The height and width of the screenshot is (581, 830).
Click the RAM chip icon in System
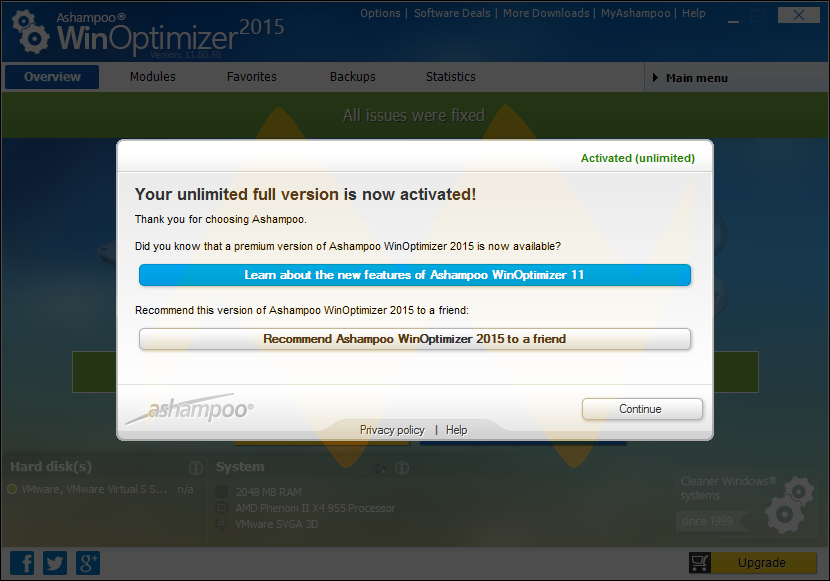(x=222, y=492)
